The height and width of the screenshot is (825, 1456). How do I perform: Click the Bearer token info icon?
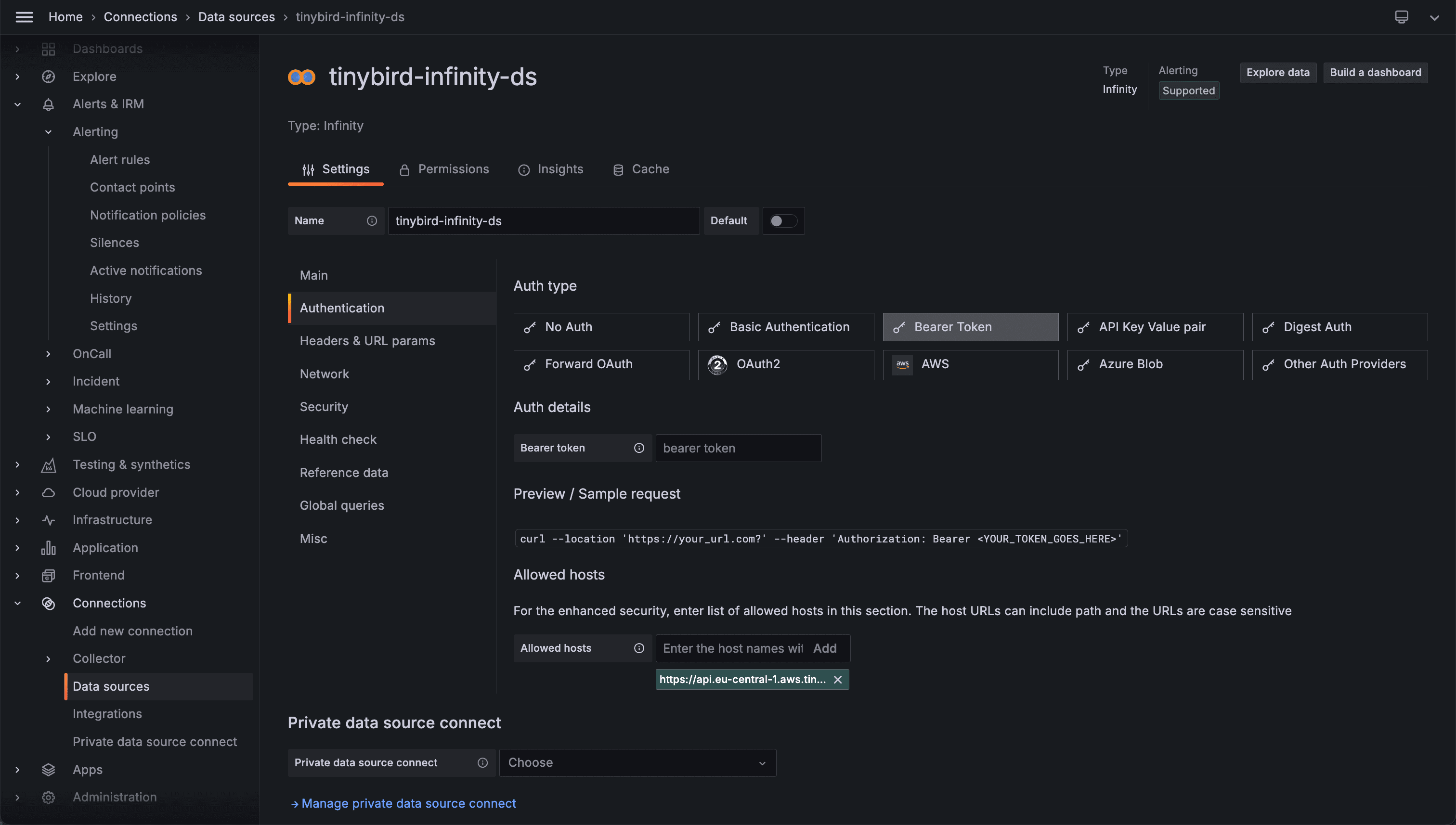click(x=639, y=448)
